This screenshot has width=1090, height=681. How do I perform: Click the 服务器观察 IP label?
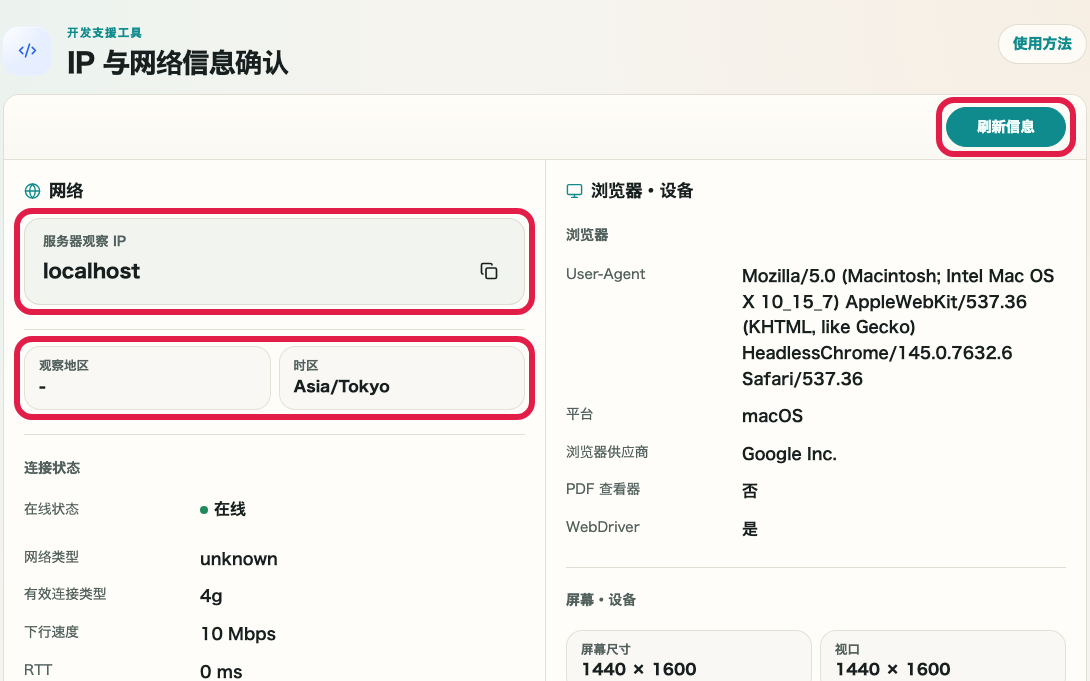[x=84, y=241]
